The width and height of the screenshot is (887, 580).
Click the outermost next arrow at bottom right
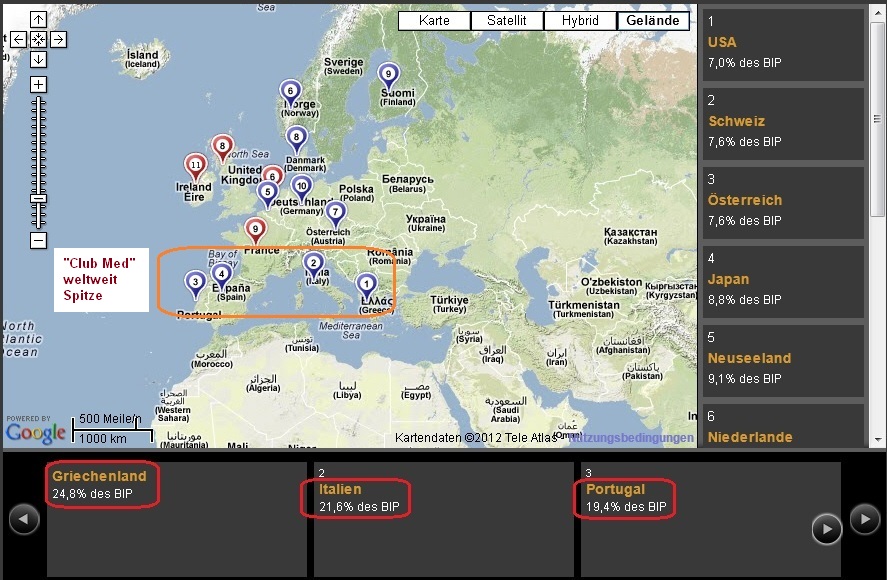click(x=865, y=518)
